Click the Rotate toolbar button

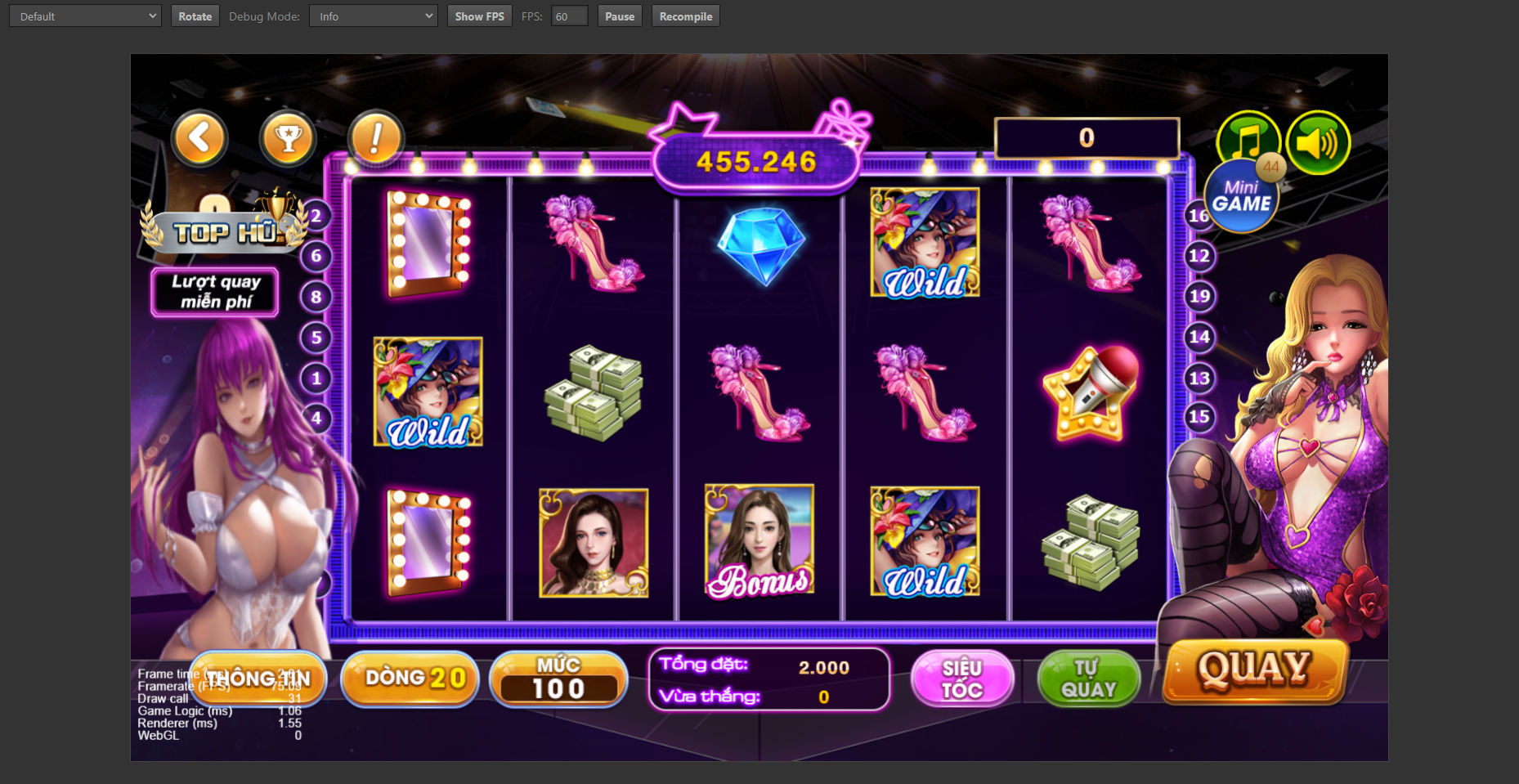(195, 16)
